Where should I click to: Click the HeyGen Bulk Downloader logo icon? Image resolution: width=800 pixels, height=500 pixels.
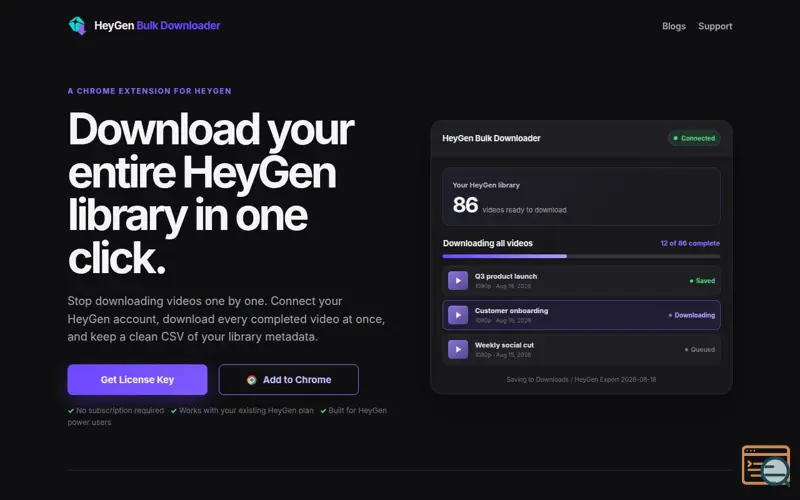78,26
